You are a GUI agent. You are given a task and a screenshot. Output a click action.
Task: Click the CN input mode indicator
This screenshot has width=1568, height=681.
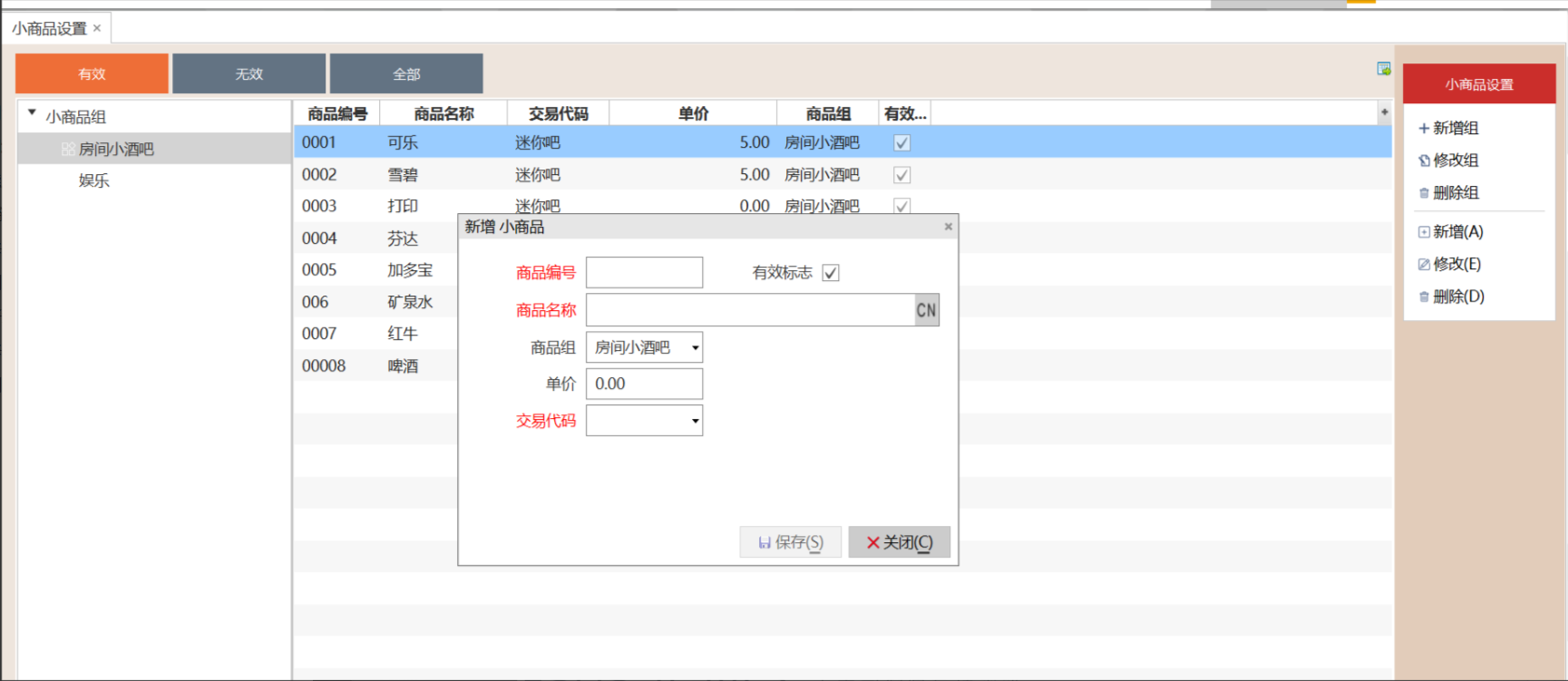click(926, 310)
